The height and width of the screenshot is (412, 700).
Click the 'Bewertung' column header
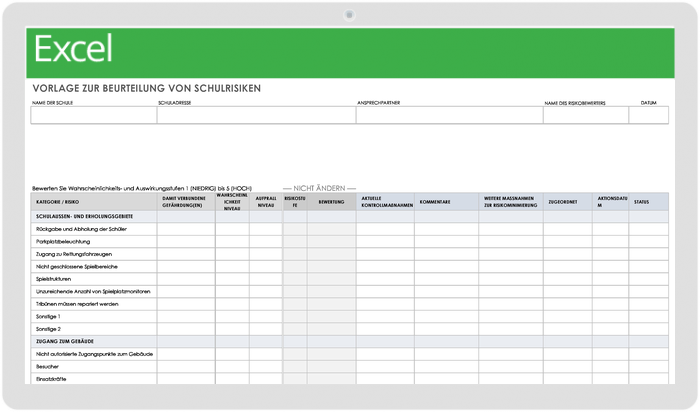click(x=331, y=202)
